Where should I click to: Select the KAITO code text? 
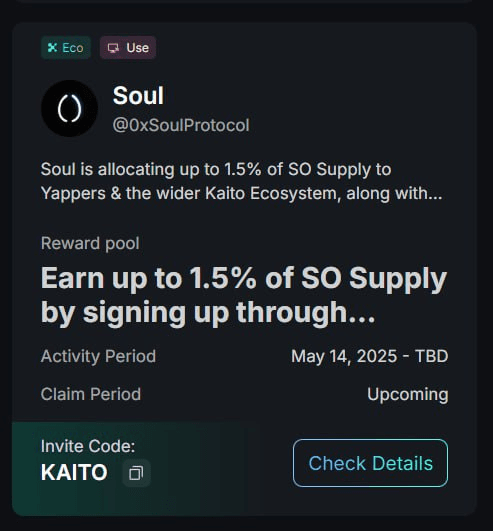point(74,472)
